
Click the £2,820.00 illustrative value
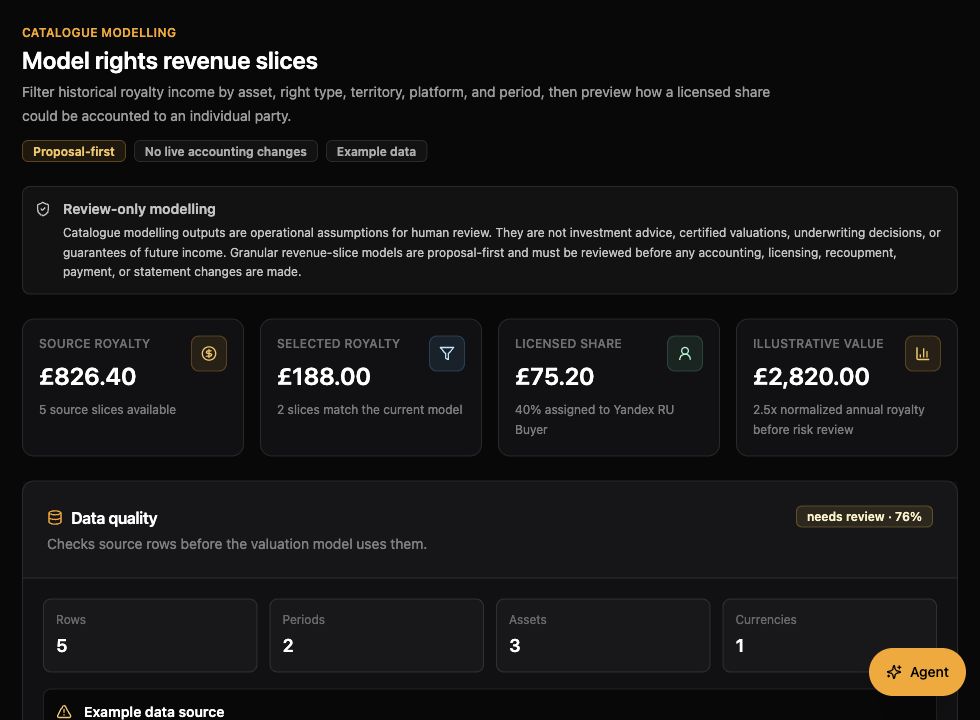[x=811, y=376]
